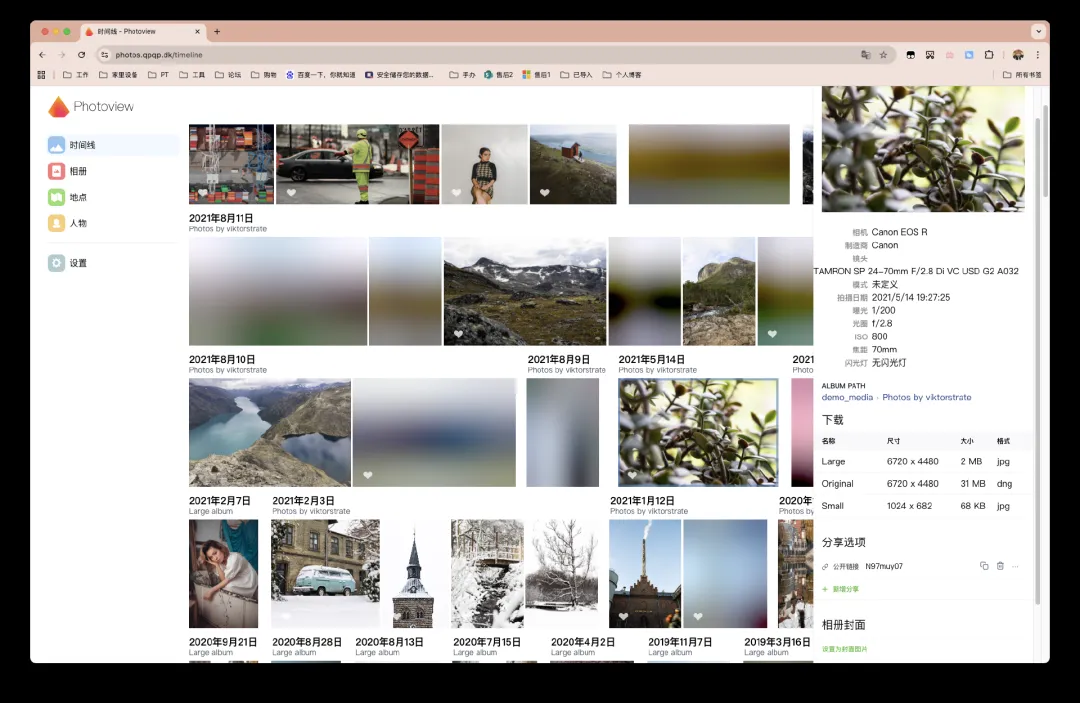Bookmark this page with the star icon
This screenshot has width=1080, height=703.
click(x=883, y=55)
